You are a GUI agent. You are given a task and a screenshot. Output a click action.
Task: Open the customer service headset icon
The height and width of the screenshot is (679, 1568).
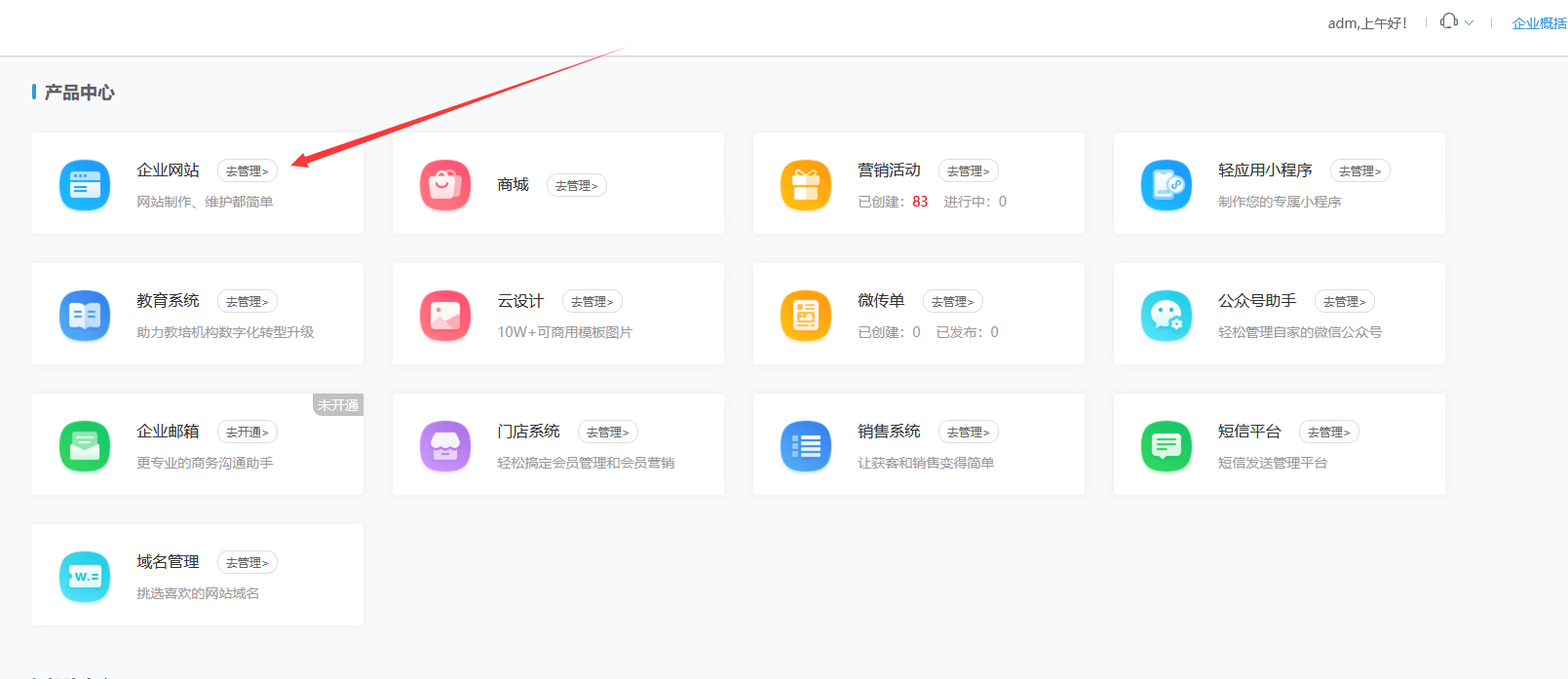(x=1449, y=21)
